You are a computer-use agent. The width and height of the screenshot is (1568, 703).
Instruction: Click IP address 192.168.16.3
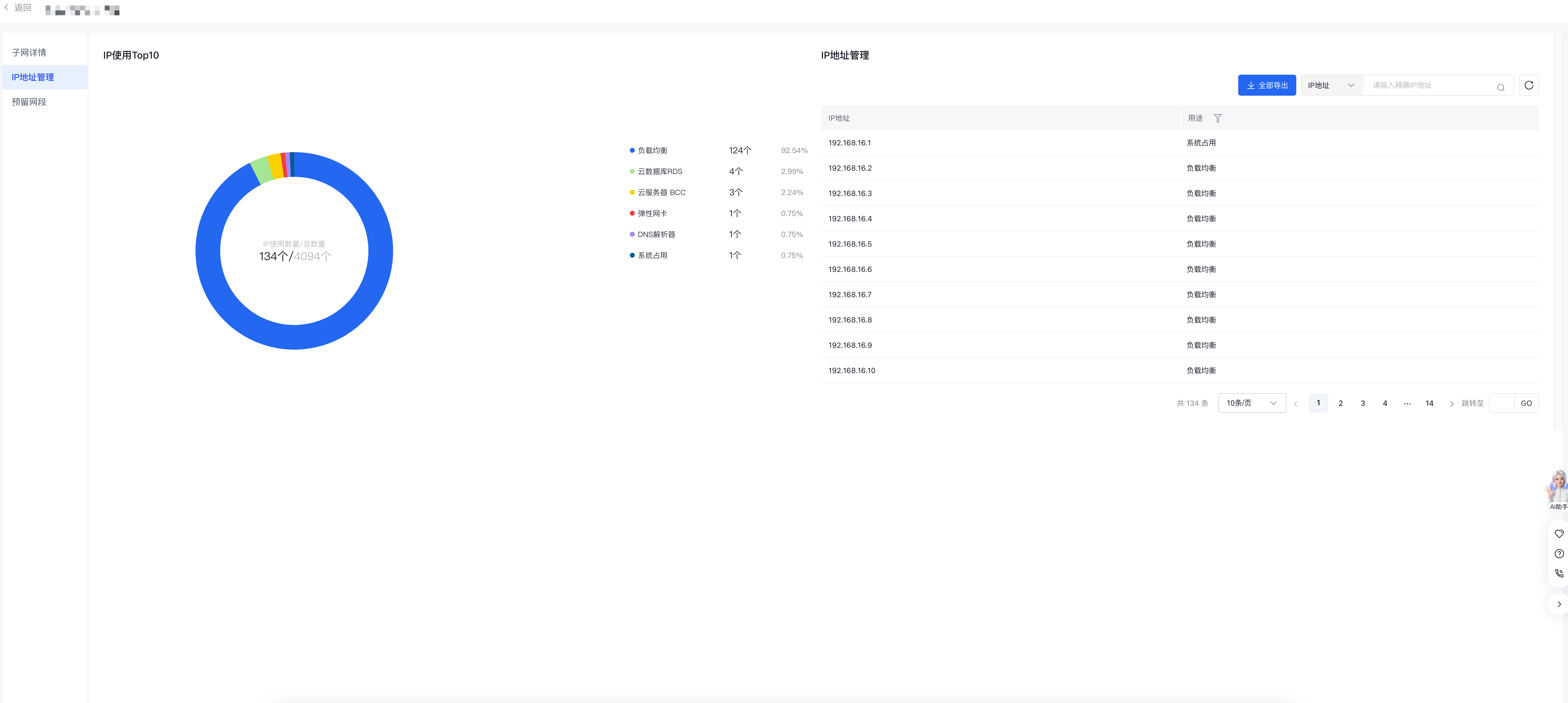pyautogui.click(x=850, y=193)
